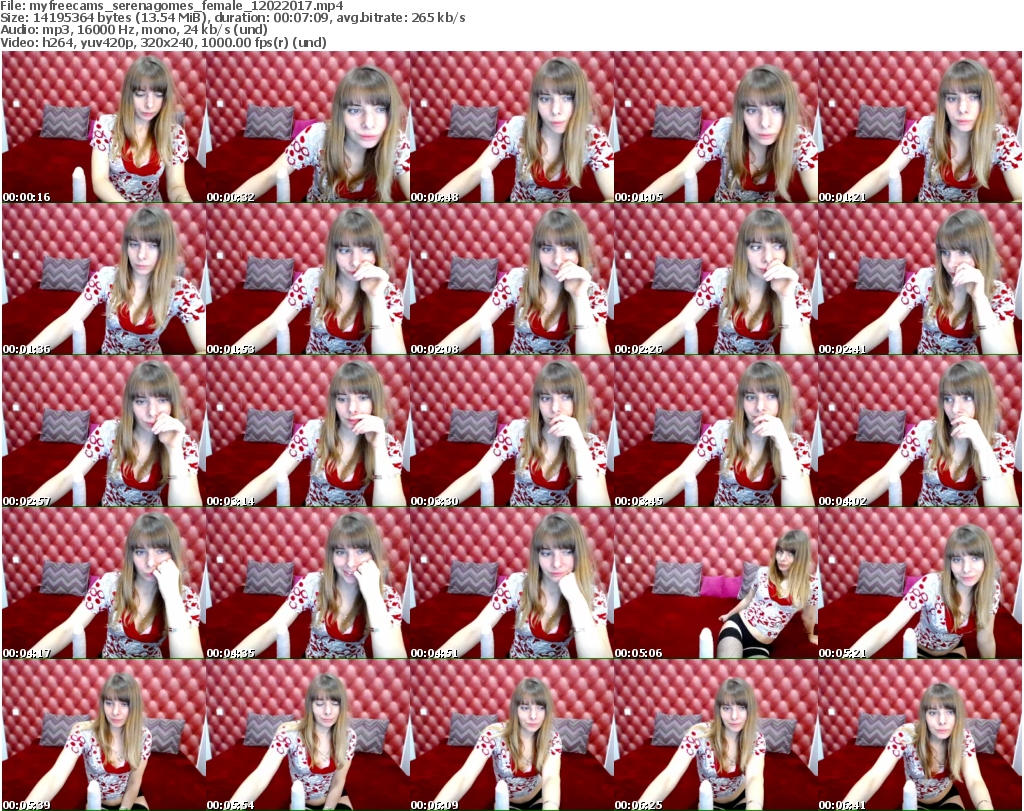
Task: Click the 'Audio: mp3, 16000 Hz' header line
Action: pos(134,30)
